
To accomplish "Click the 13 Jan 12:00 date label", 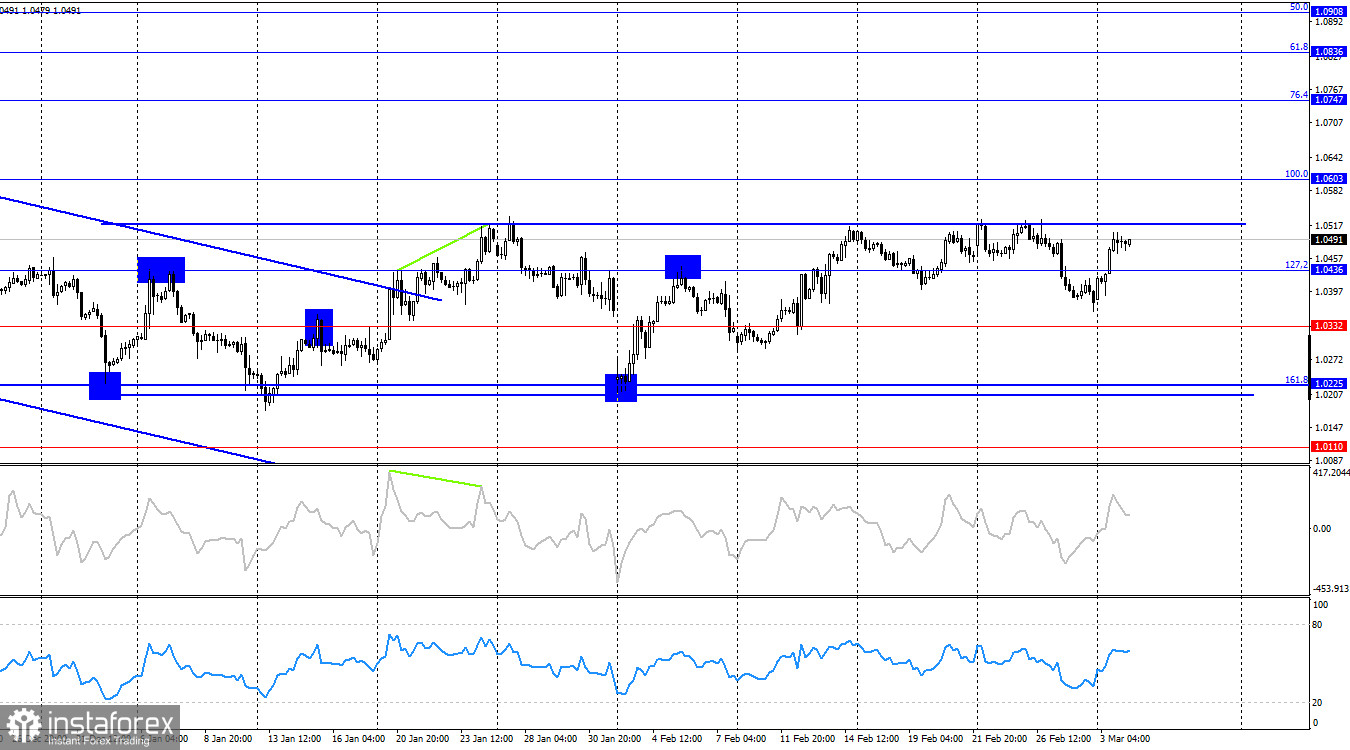I will point(294,740).
